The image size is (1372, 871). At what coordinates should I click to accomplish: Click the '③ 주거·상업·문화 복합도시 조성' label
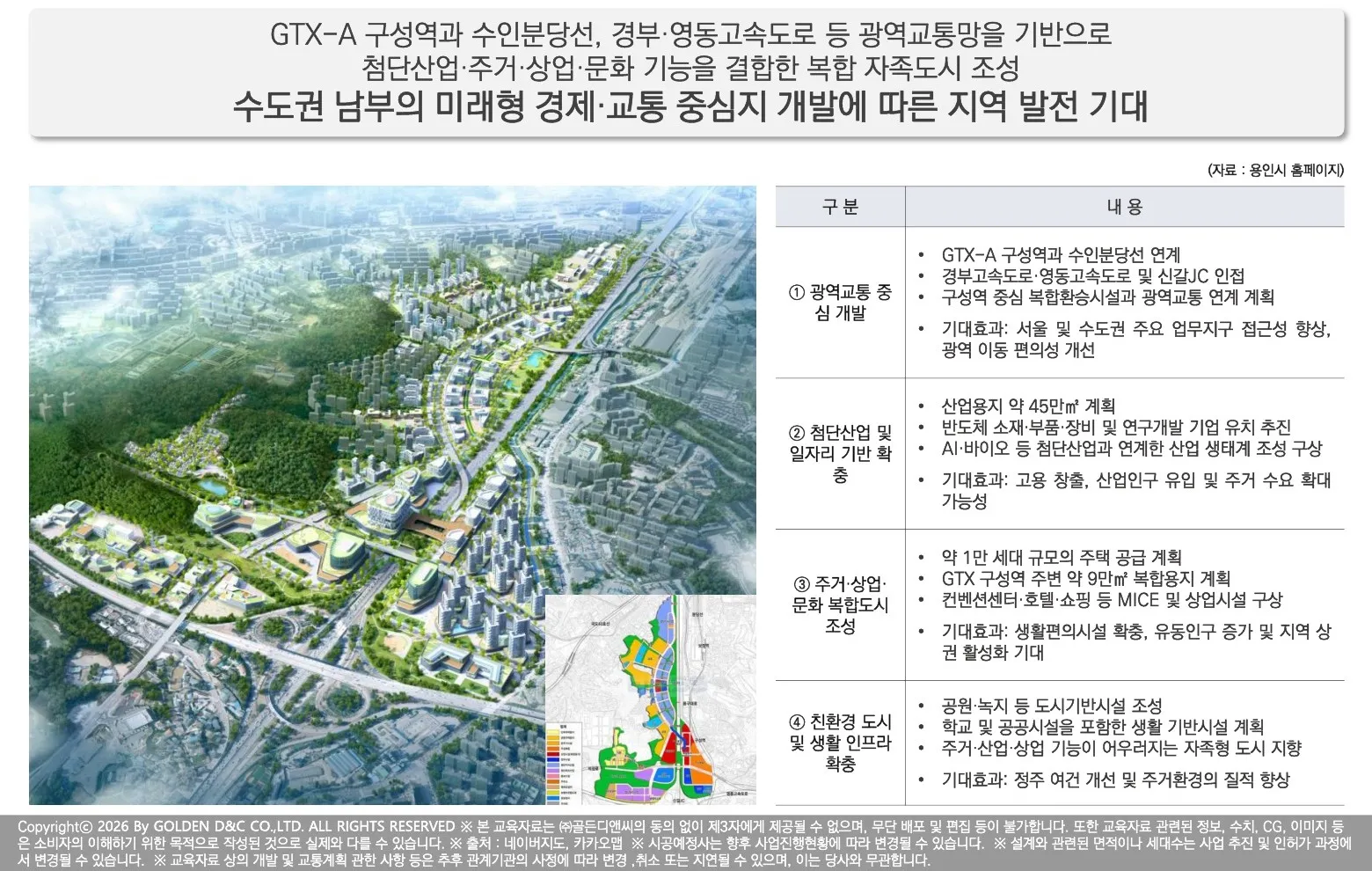pos(840,605)
